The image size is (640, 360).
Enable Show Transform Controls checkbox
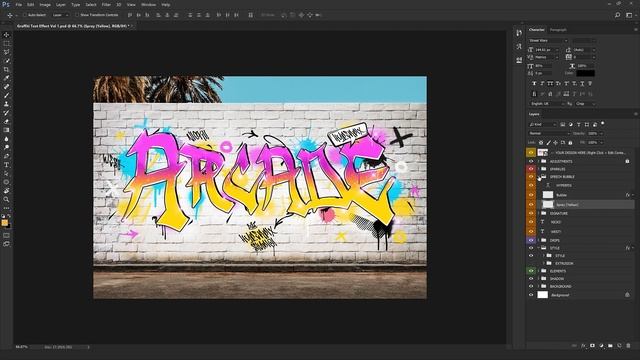click(77, 15)
